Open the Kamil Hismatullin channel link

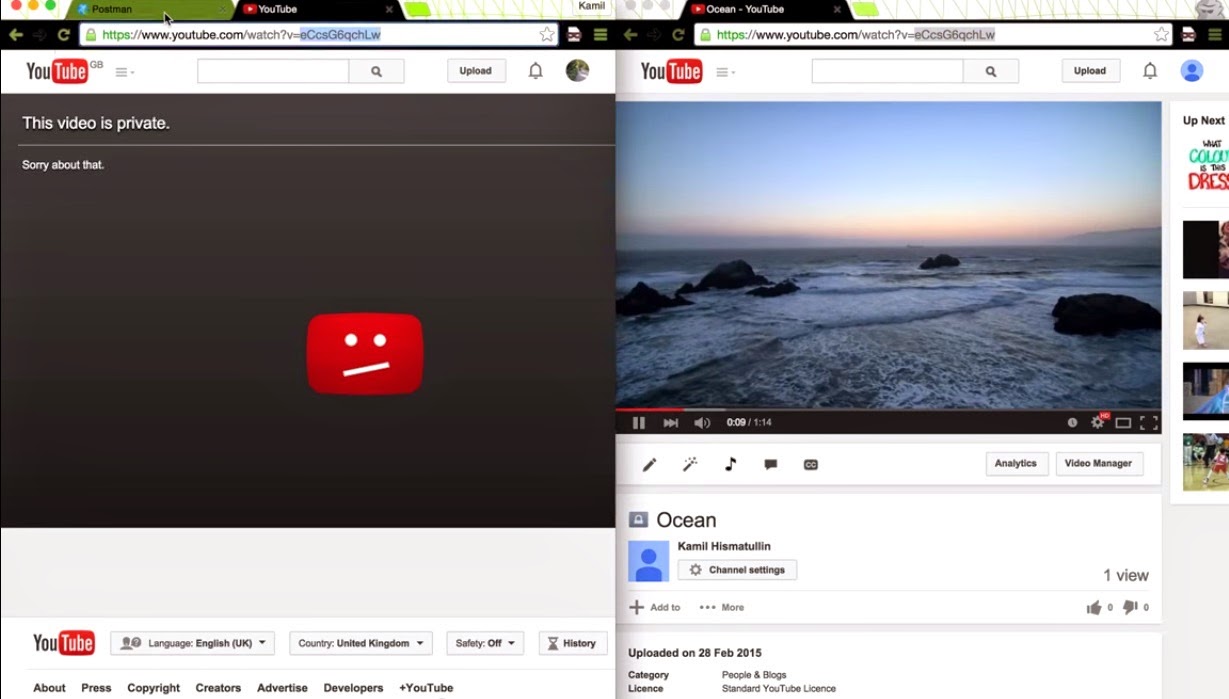tap(724, 546)
